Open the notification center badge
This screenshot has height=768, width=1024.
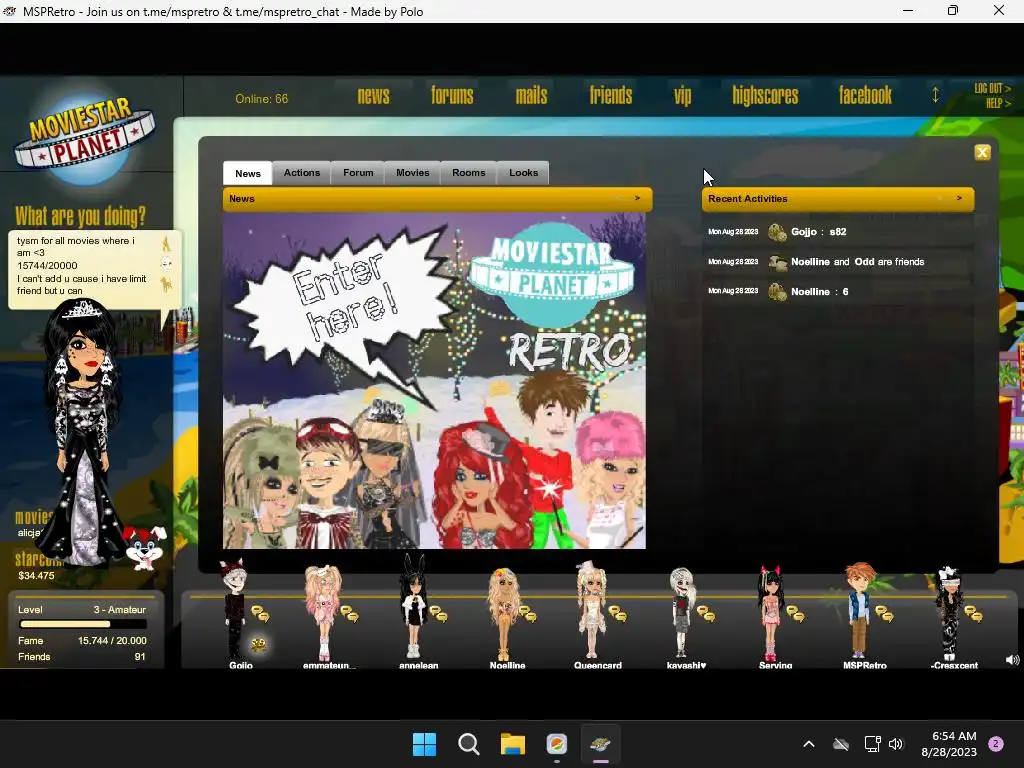point(996,744)
